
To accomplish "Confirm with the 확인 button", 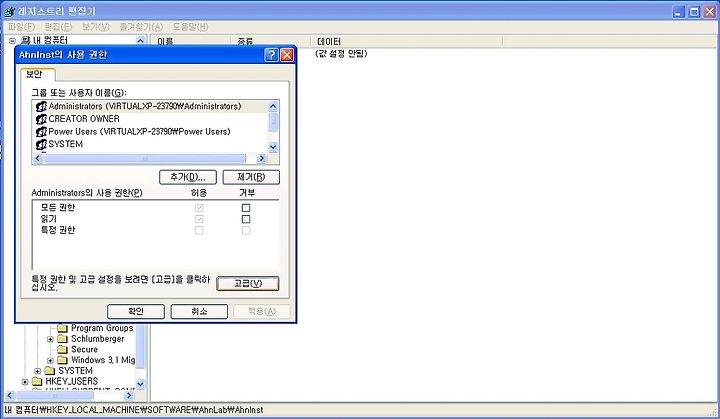I will pos(136,311).
